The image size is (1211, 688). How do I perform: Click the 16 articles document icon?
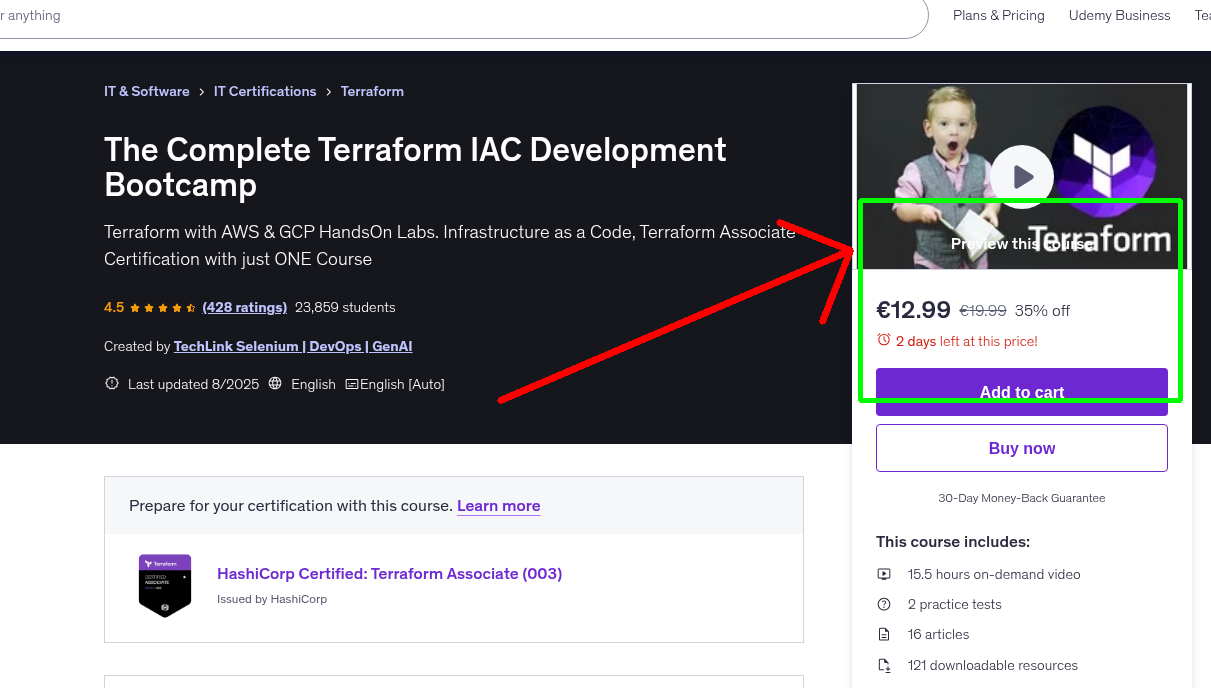tap(884, 634)
